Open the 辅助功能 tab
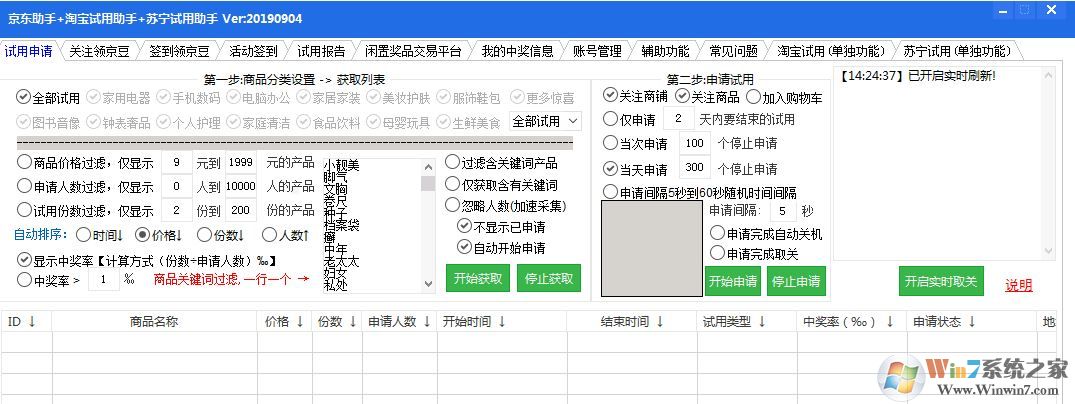Screen dimensions: 1075x404 tap(665, 51)
